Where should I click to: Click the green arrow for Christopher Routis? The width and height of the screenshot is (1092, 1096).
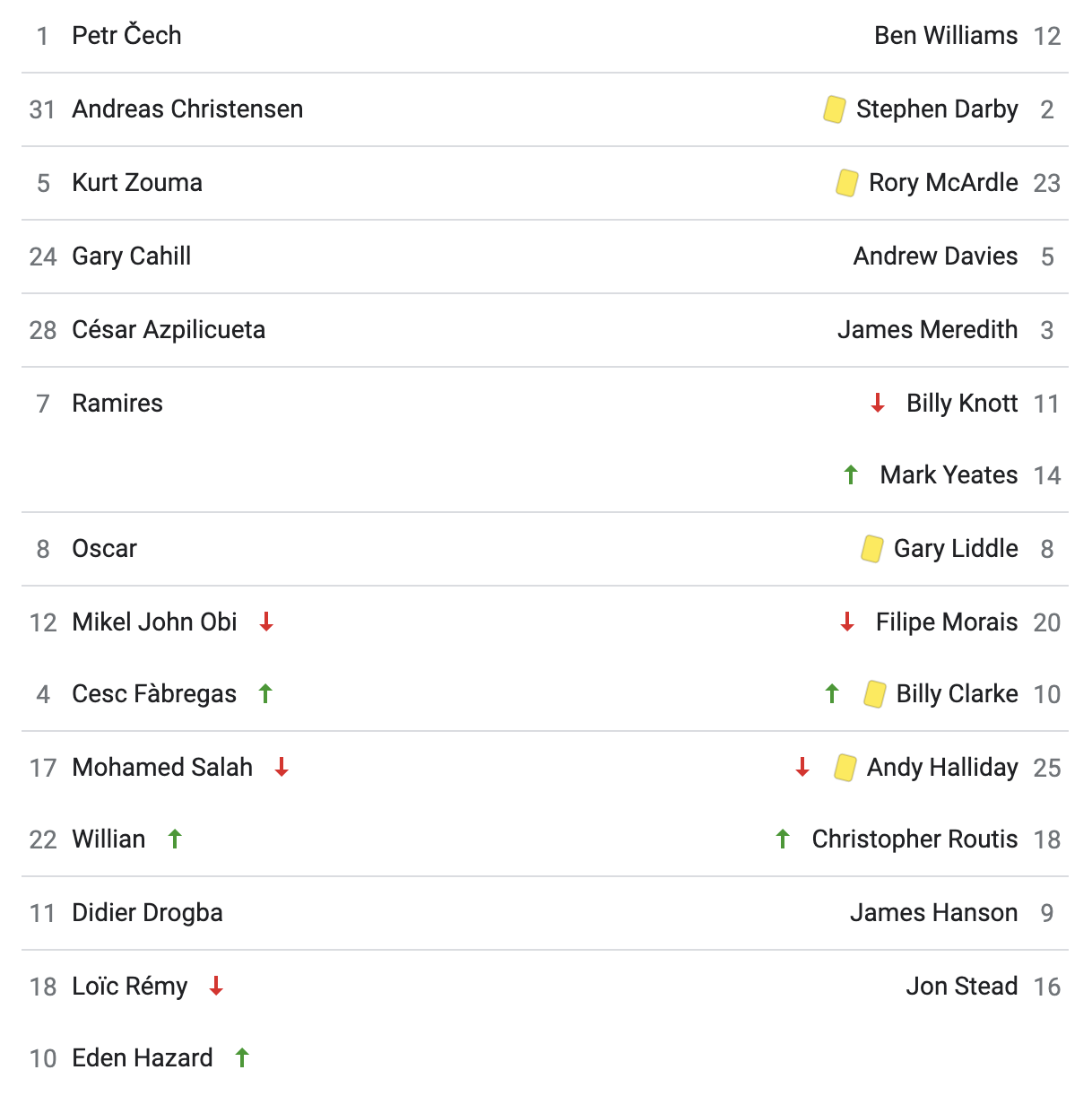click(x=783, y=839)
